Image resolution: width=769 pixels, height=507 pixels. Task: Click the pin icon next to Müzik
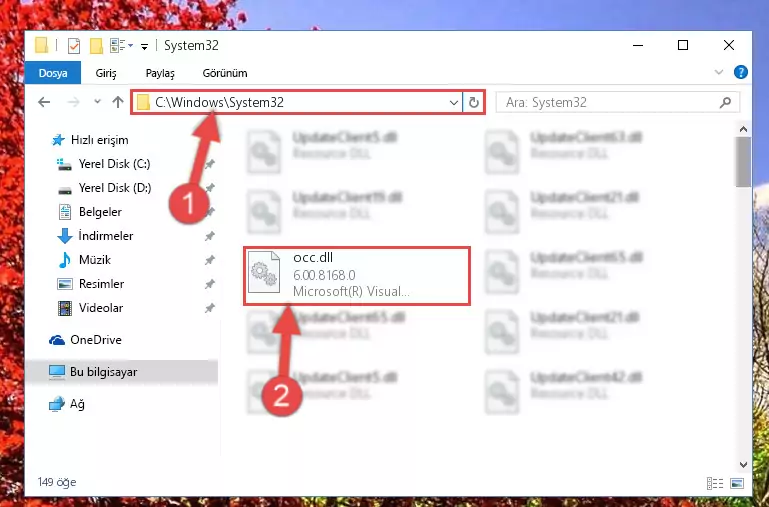[210, 260]
